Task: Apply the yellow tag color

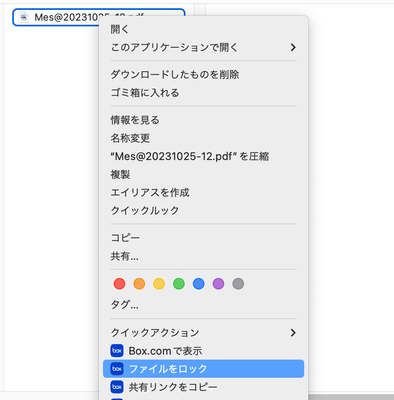Action: click(x=159, y=284)
